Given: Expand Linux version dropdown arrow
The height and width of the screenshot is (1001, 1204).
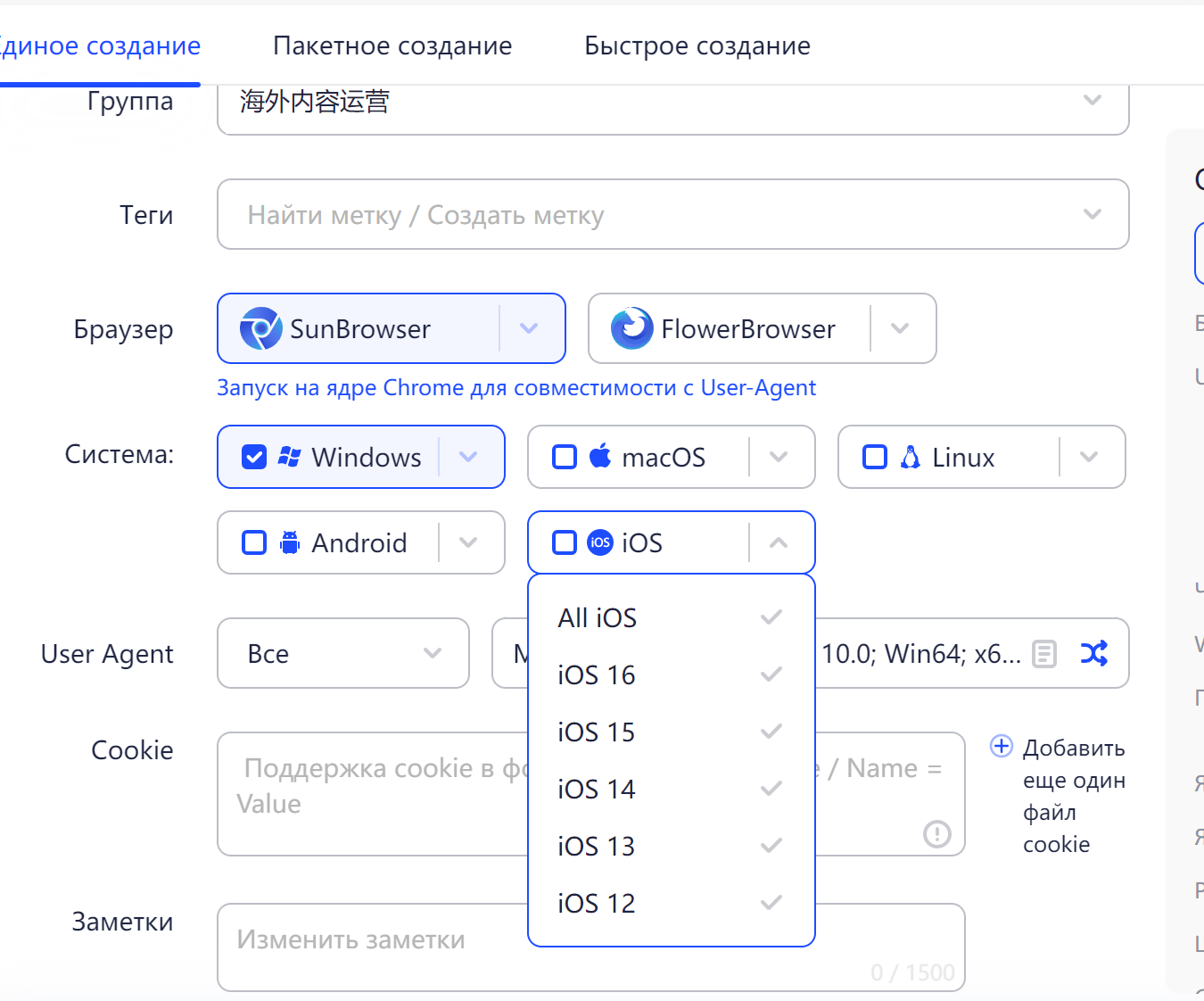Looking at the screenshot, I should point(1089,457).
